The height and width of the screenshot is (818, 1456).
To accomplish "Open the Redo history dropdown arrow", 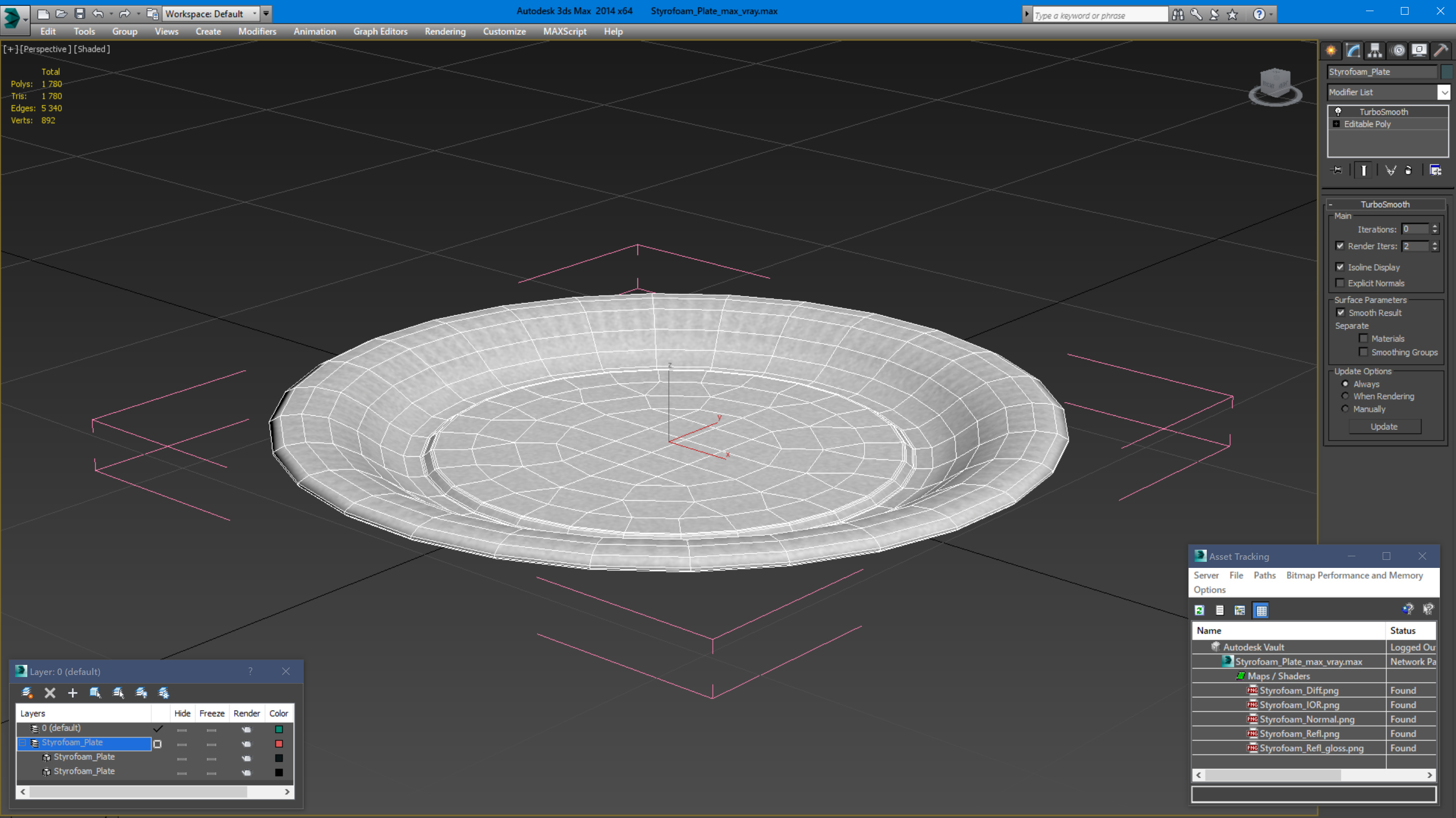I will click(x=139, y=14).
